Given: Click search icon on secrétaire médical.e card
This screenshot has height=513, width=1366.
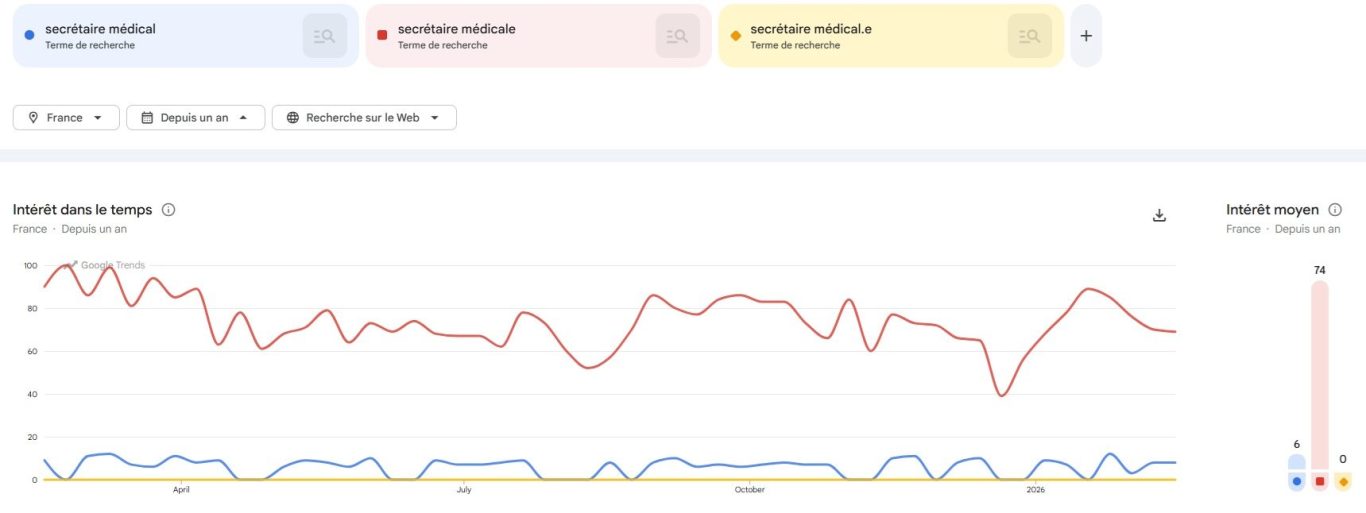Looking at the screenshot, I should (x=1029, y=36).
